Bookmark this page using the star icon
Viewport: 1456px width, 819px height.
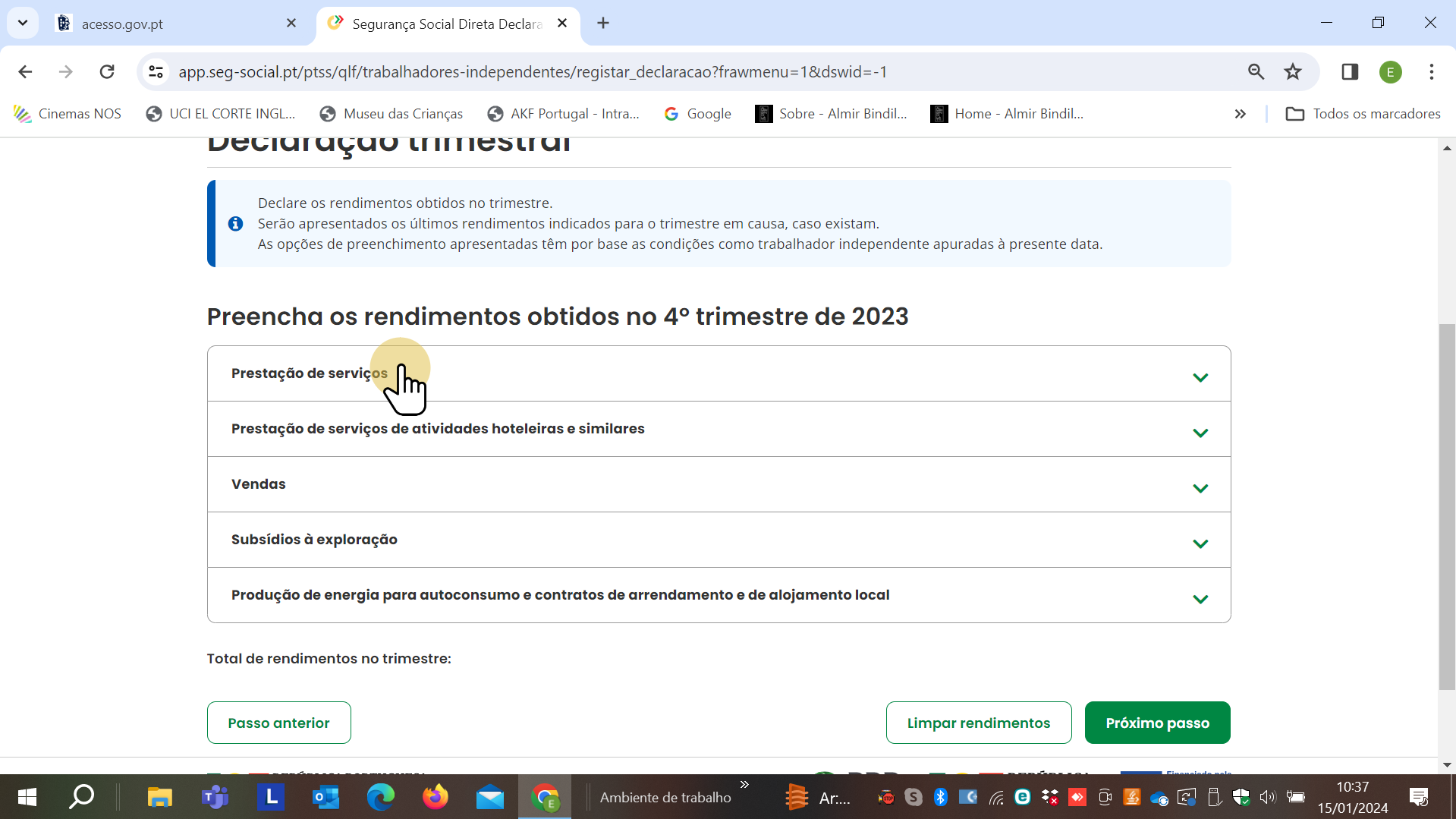click(x=1293, y=71)
